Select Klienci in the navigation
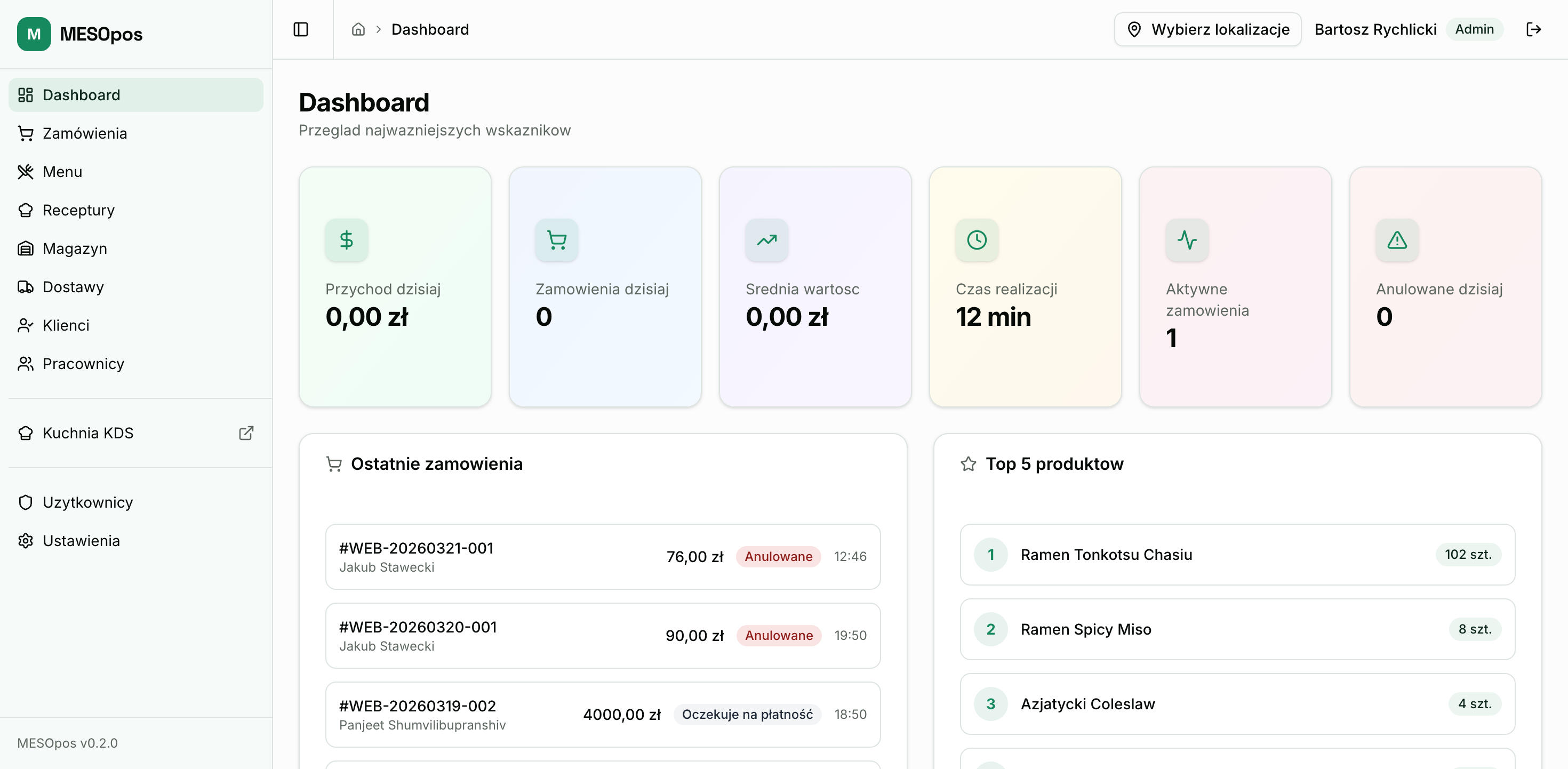The height and width of the screenshot is (769, 1568). (66, 325)
